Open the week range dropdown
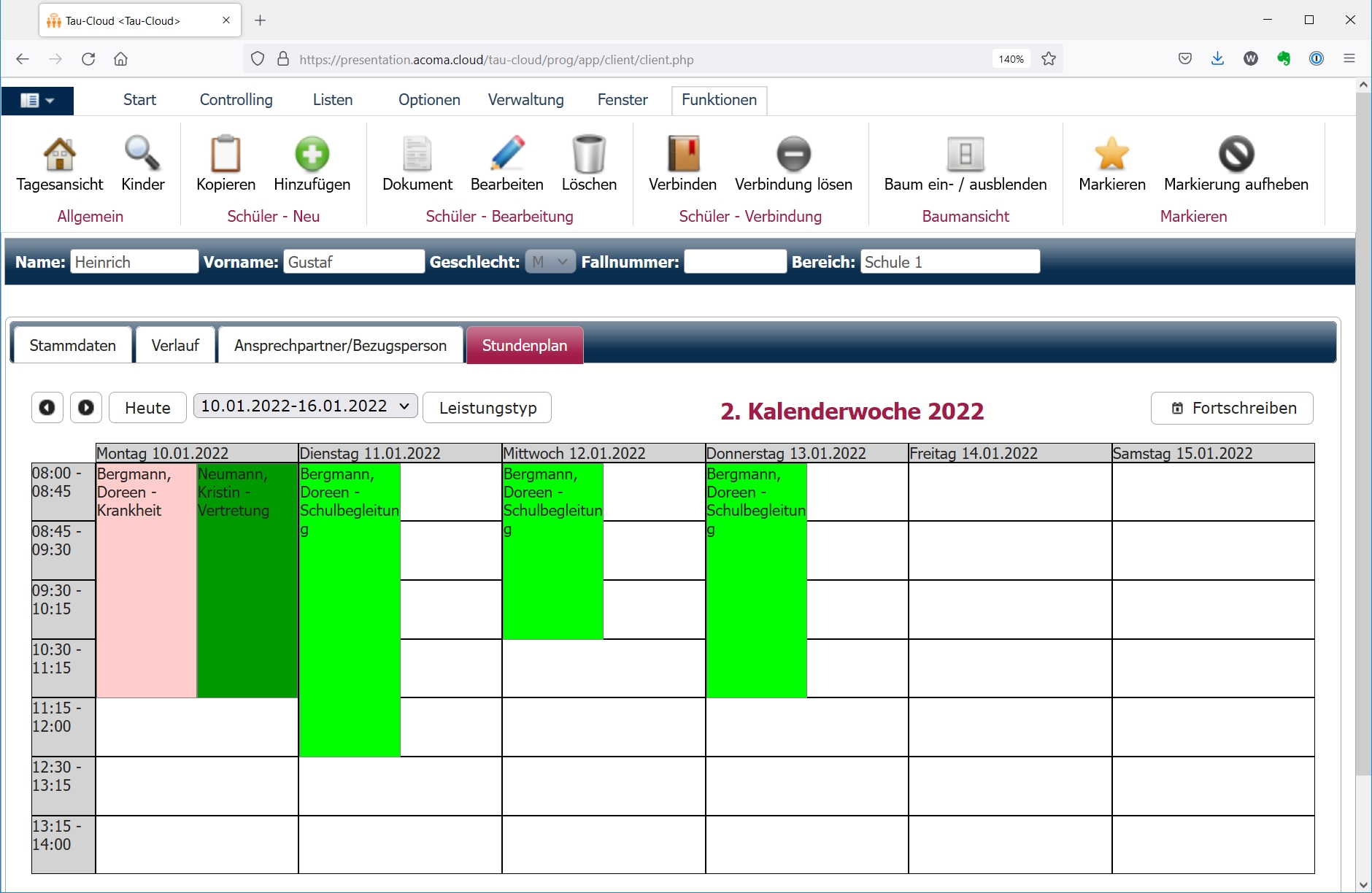 (306, 406)
